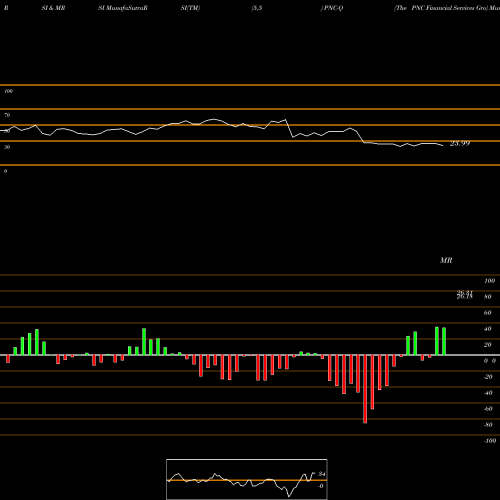Click the MR axis label '-100'

tap(490, 441)
